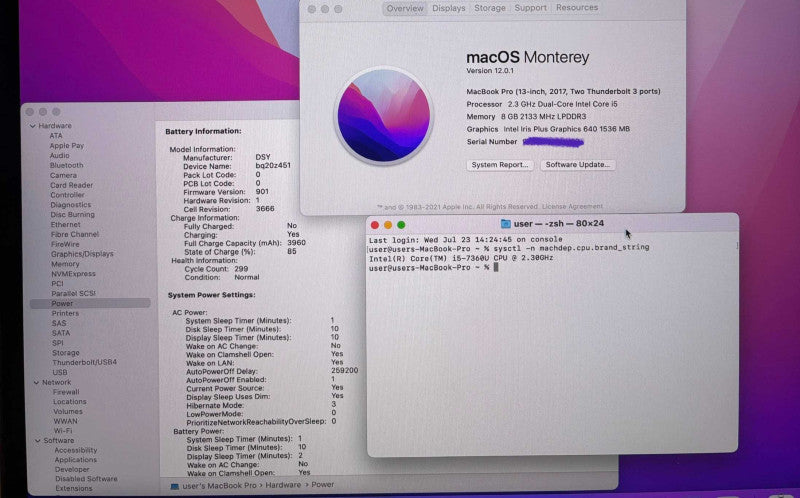Open the Resources tab
The height and width of the screenshot is (498, 800).
tap(577, 8)
